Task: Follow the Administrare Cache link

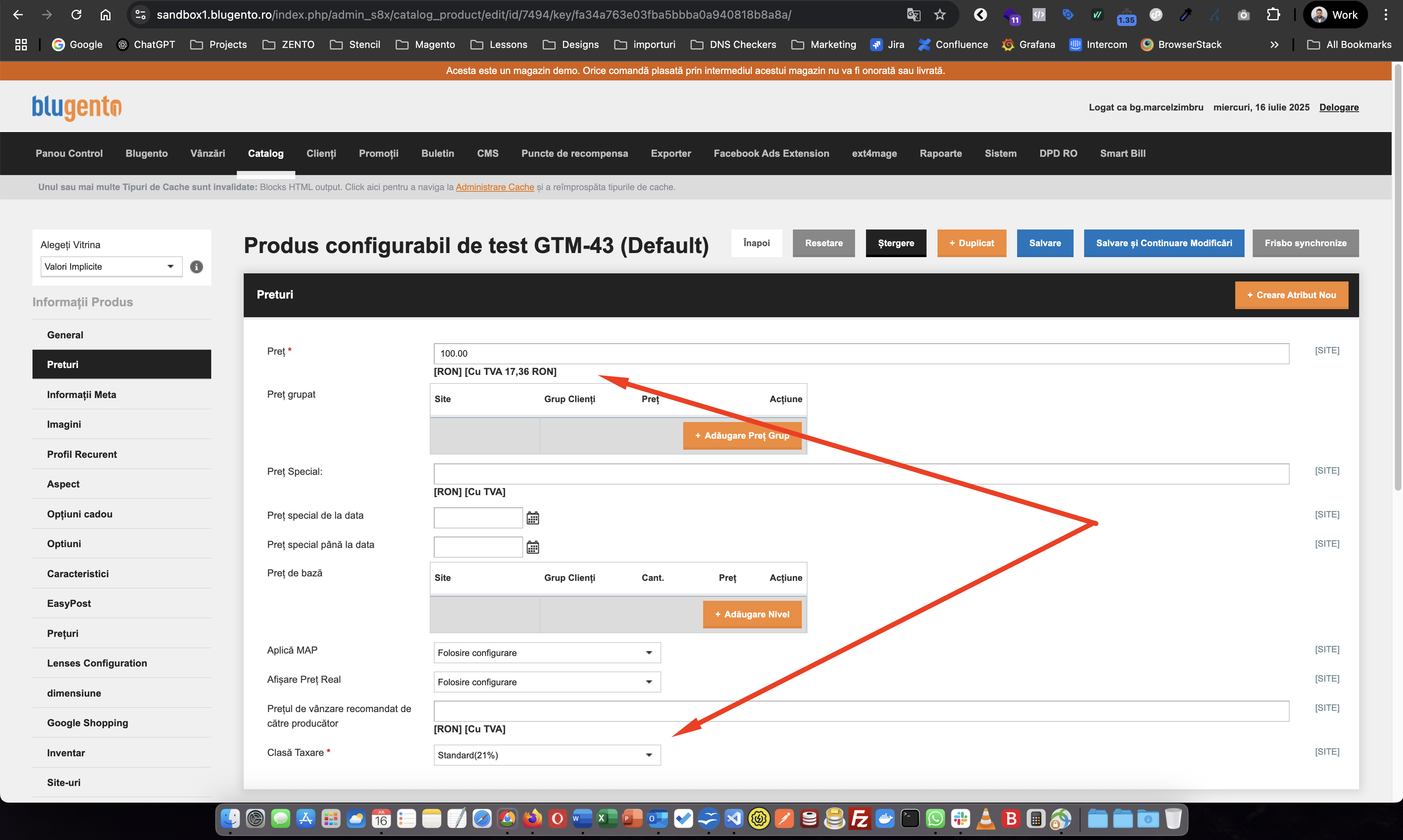Action: 495,187
